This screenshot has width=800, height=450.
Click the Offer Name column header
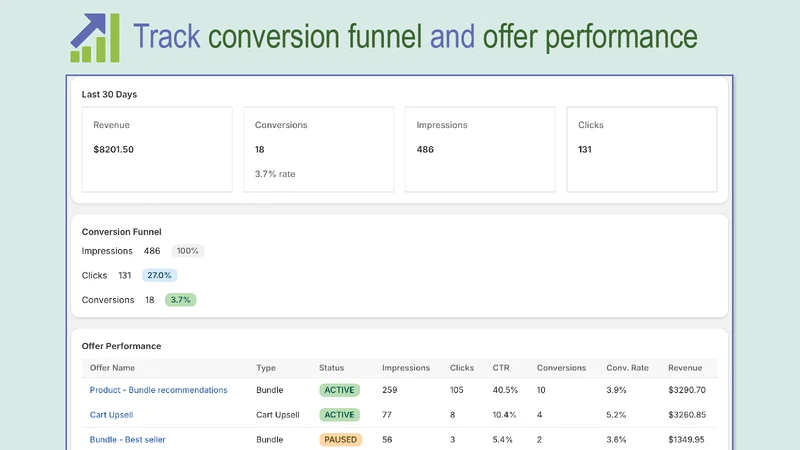click(112, 368)
